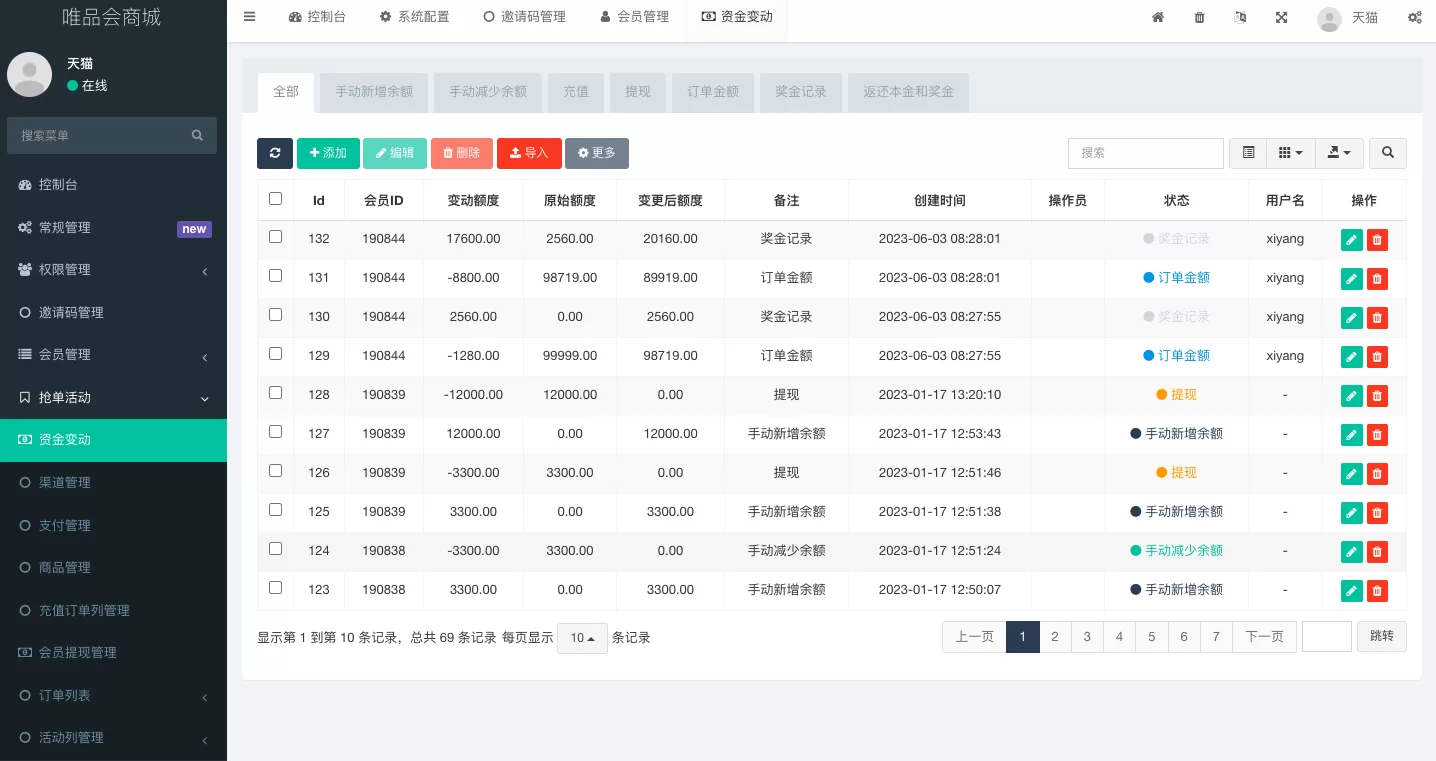Select the 提现 filter tab
The height and width of the screenshot is (761, 1436).
638,92
